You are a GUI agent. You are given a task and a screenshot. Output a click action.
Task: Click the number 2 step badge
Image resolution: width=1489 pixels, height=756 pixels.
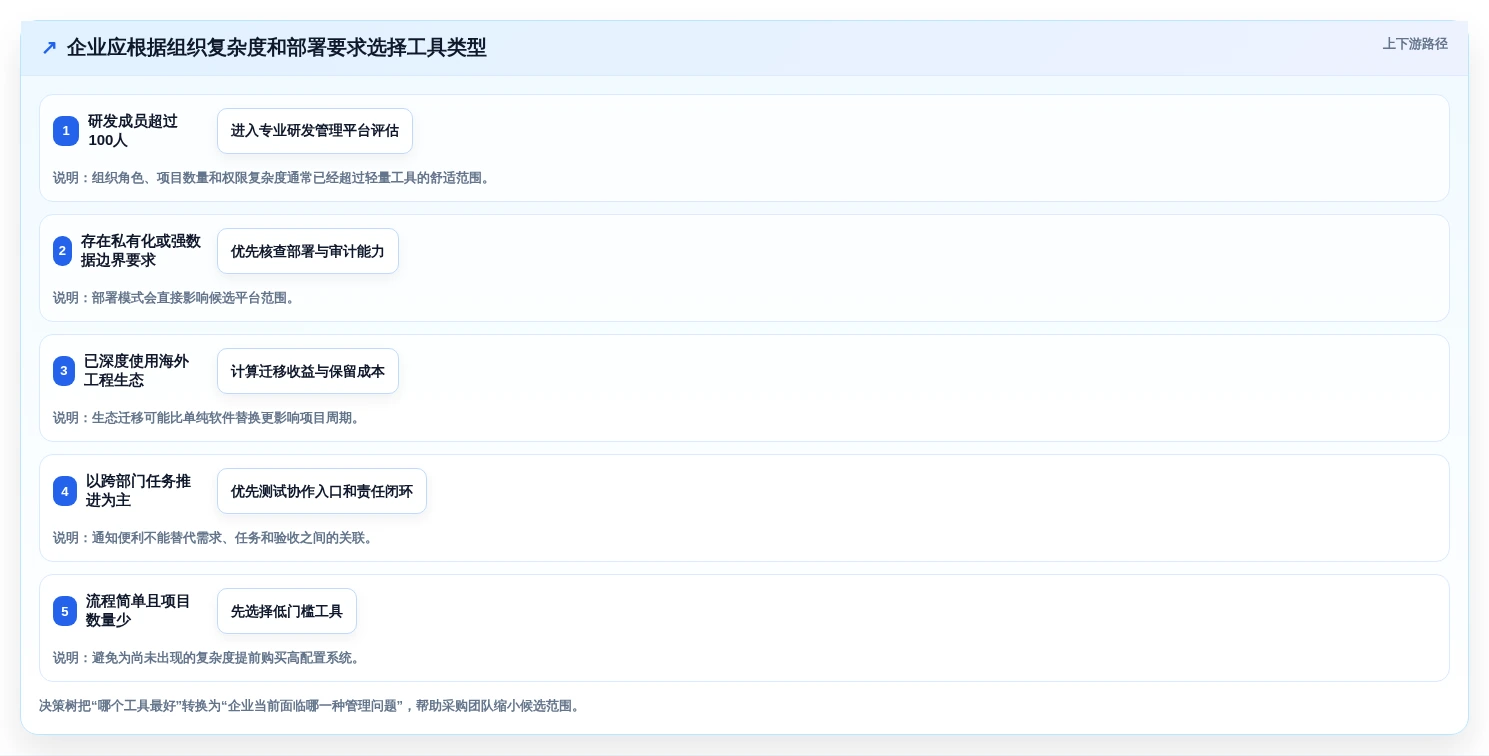point(62,251)
